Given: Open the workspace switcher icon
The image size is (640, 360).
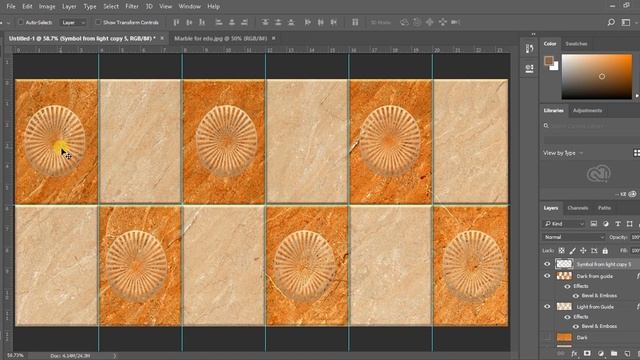Looking at the screenshot, I should click(x=626, y=22).
